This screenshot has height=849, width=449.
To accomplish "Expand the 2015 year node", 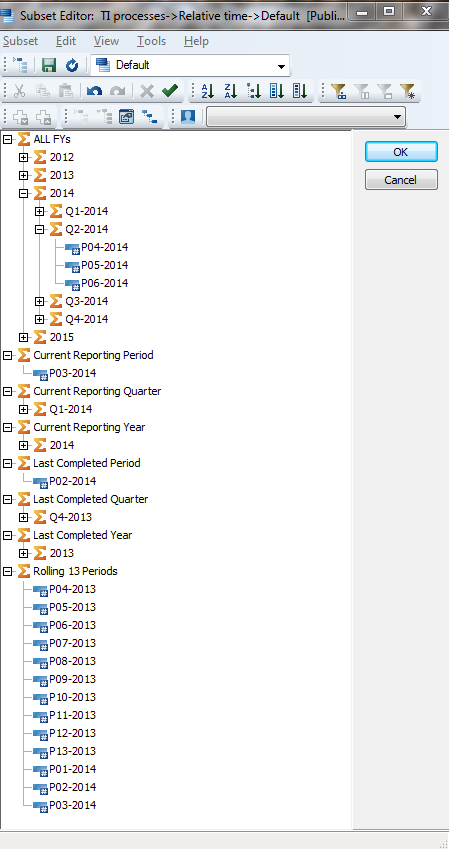I will tap(23, 337).
